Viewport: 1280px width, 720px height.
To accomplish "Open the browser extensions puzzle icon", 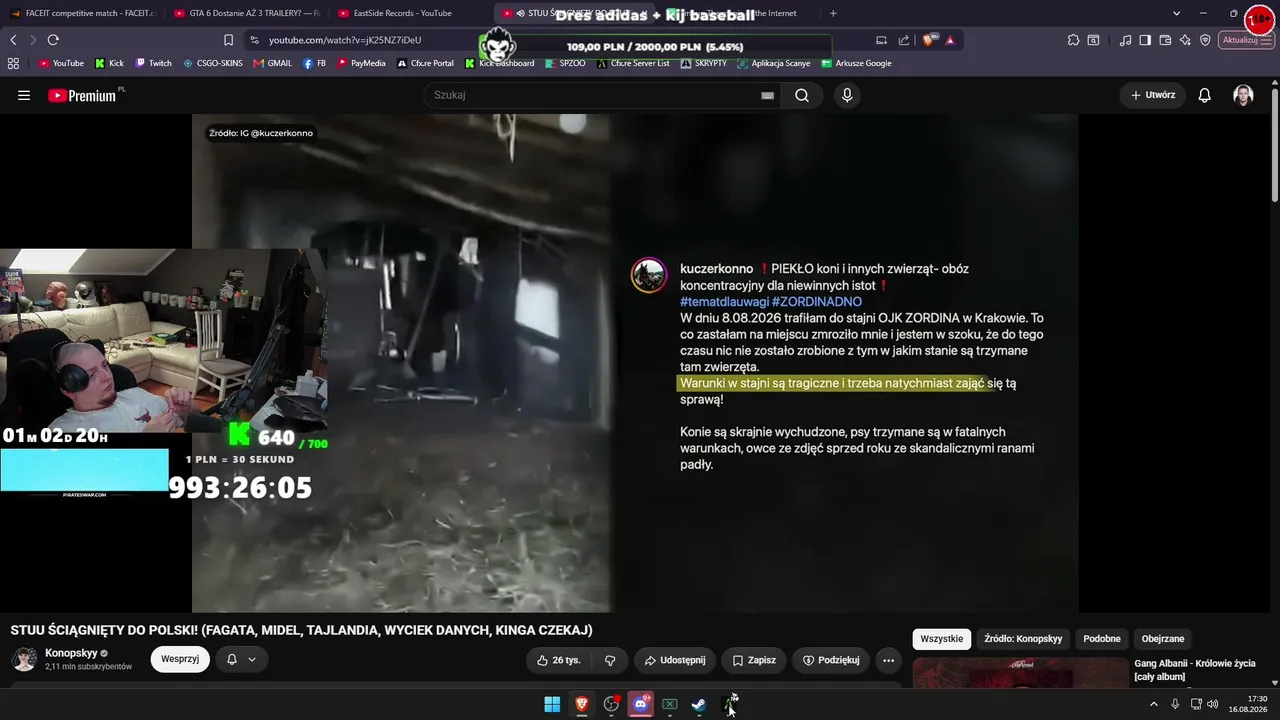I will pyautogui.click(x=1073, y=40).
